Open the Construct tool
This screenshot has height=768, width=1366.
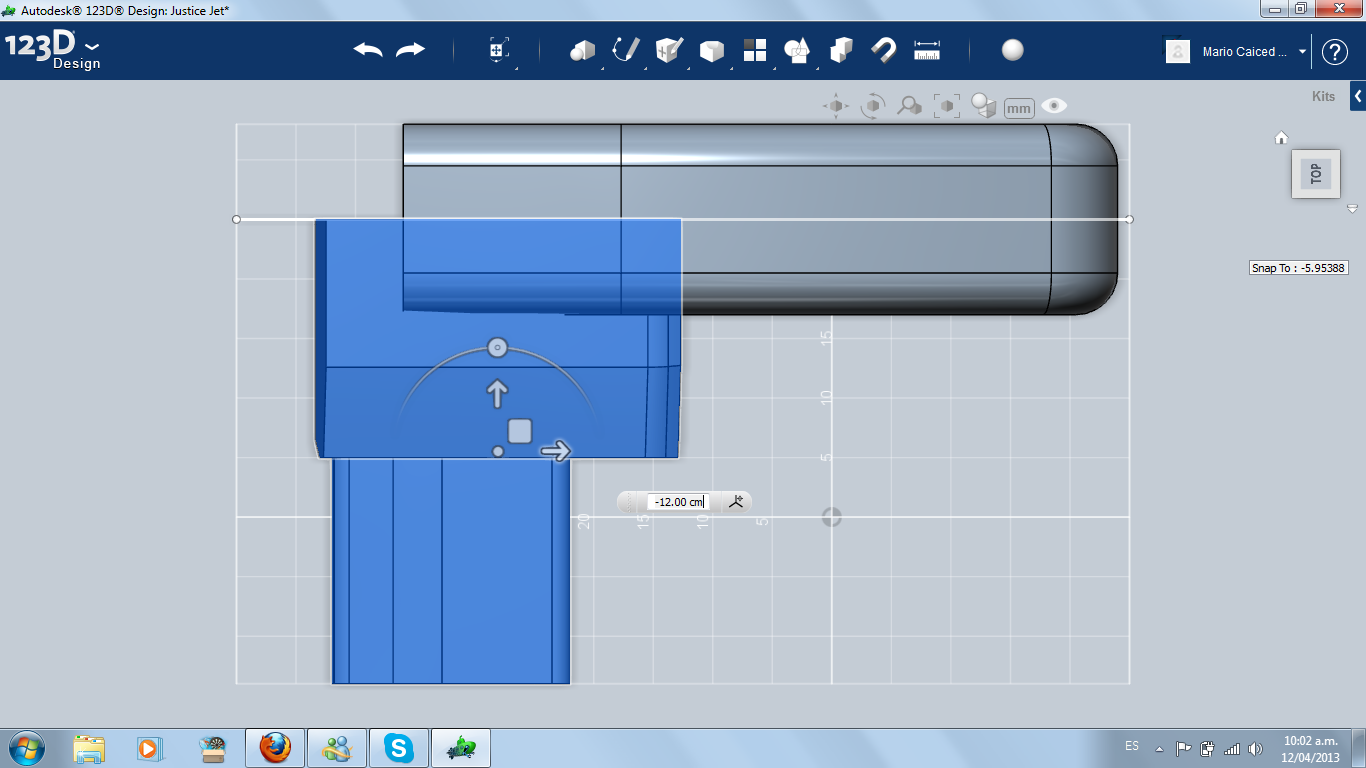coord(669,50)
